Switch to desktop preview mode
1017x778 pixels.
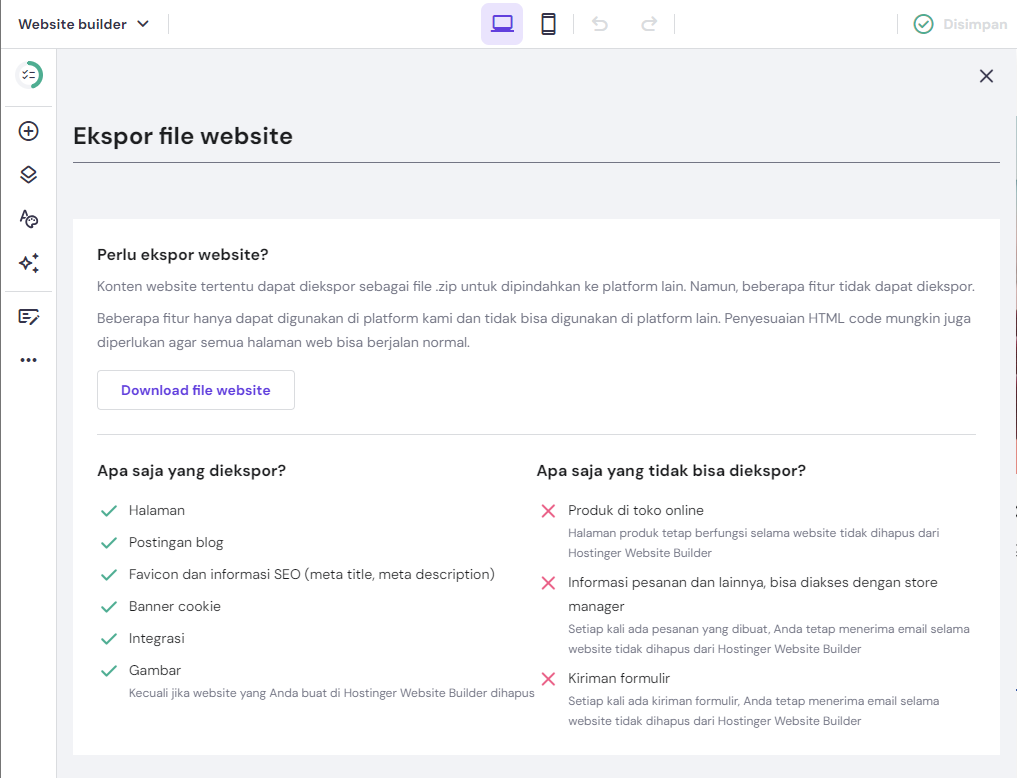point(502,22)
